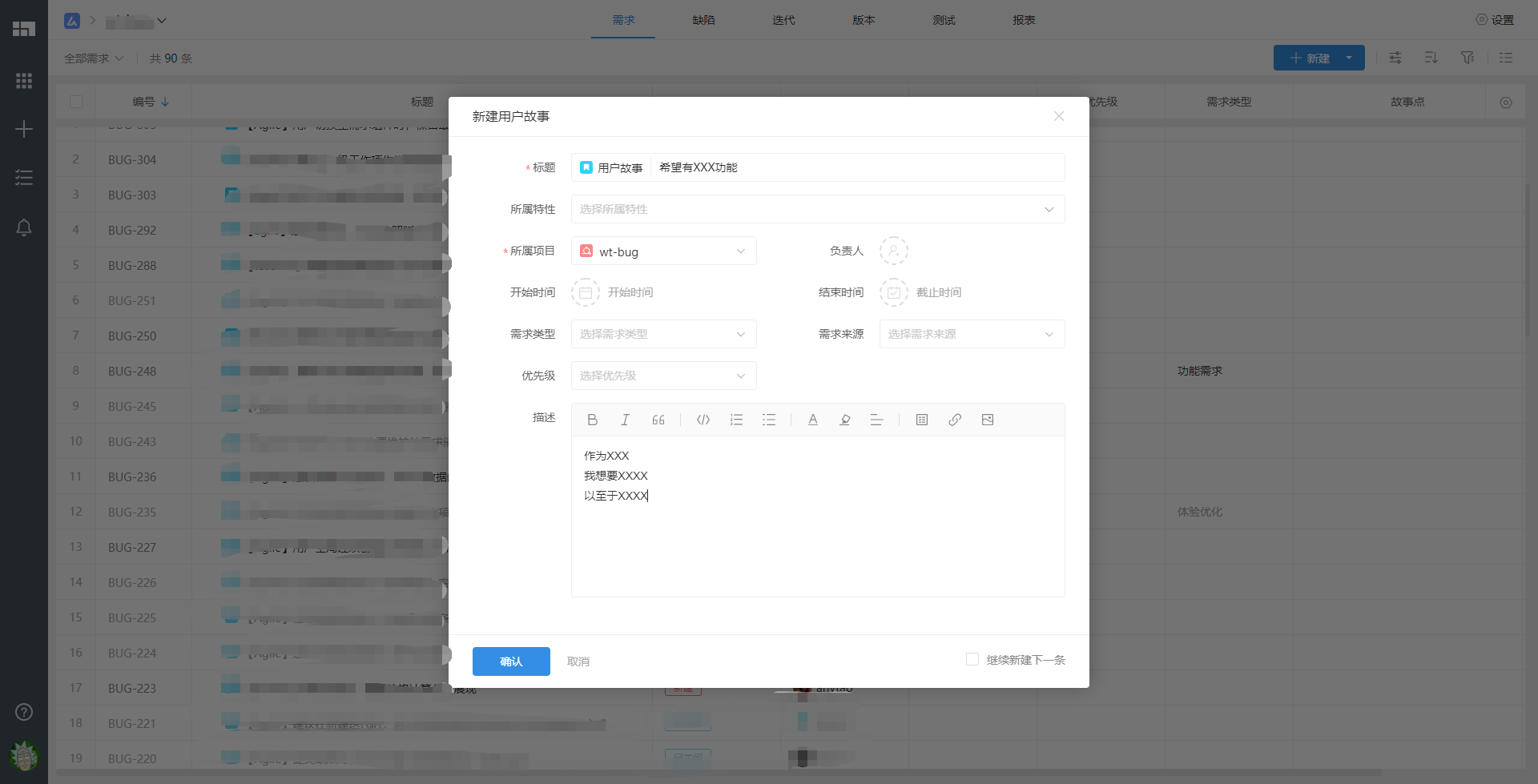Image resolution: width=1538 pixels, height=784 pixels.
Task: Enable continue creating next item checkbox
Action: (972, 659)
